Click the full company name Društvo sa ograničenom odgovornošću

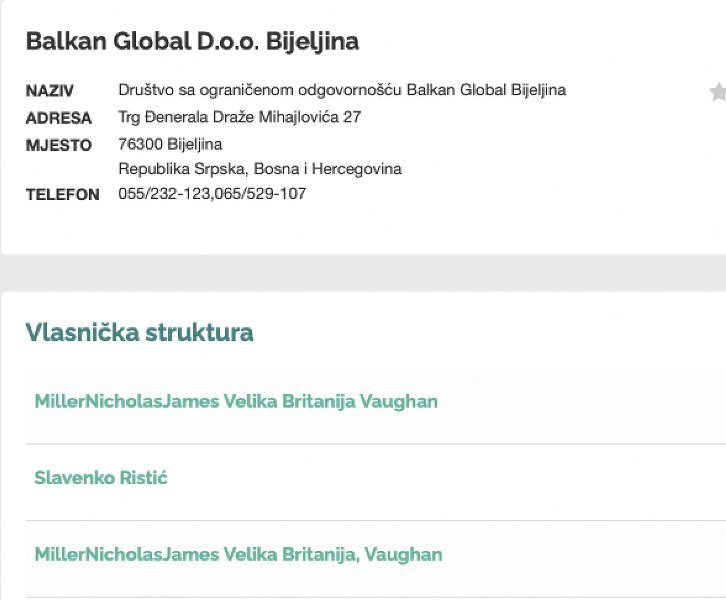[260, 89]
